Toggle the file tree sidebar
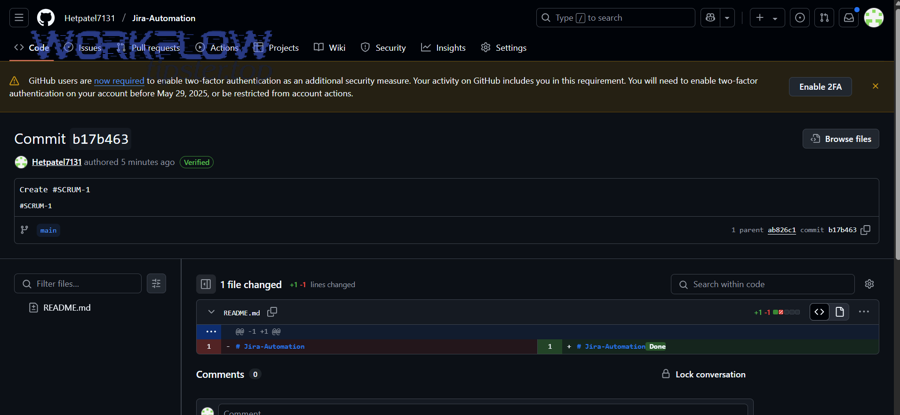The height and width of the screenshot is (415, 900). click(206, 284)
